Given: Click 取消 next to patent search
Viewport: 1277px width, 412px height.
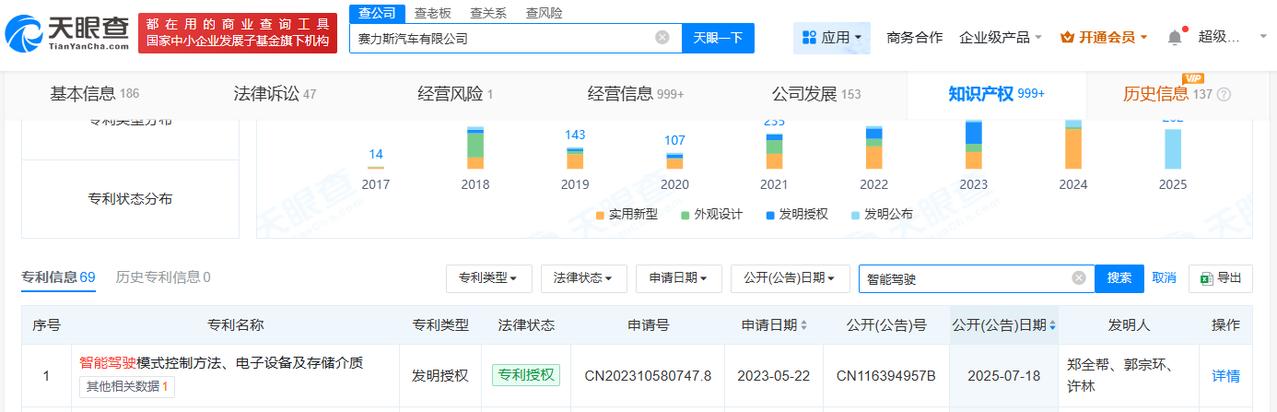Looking at the screenshot, I should 1164,278.
